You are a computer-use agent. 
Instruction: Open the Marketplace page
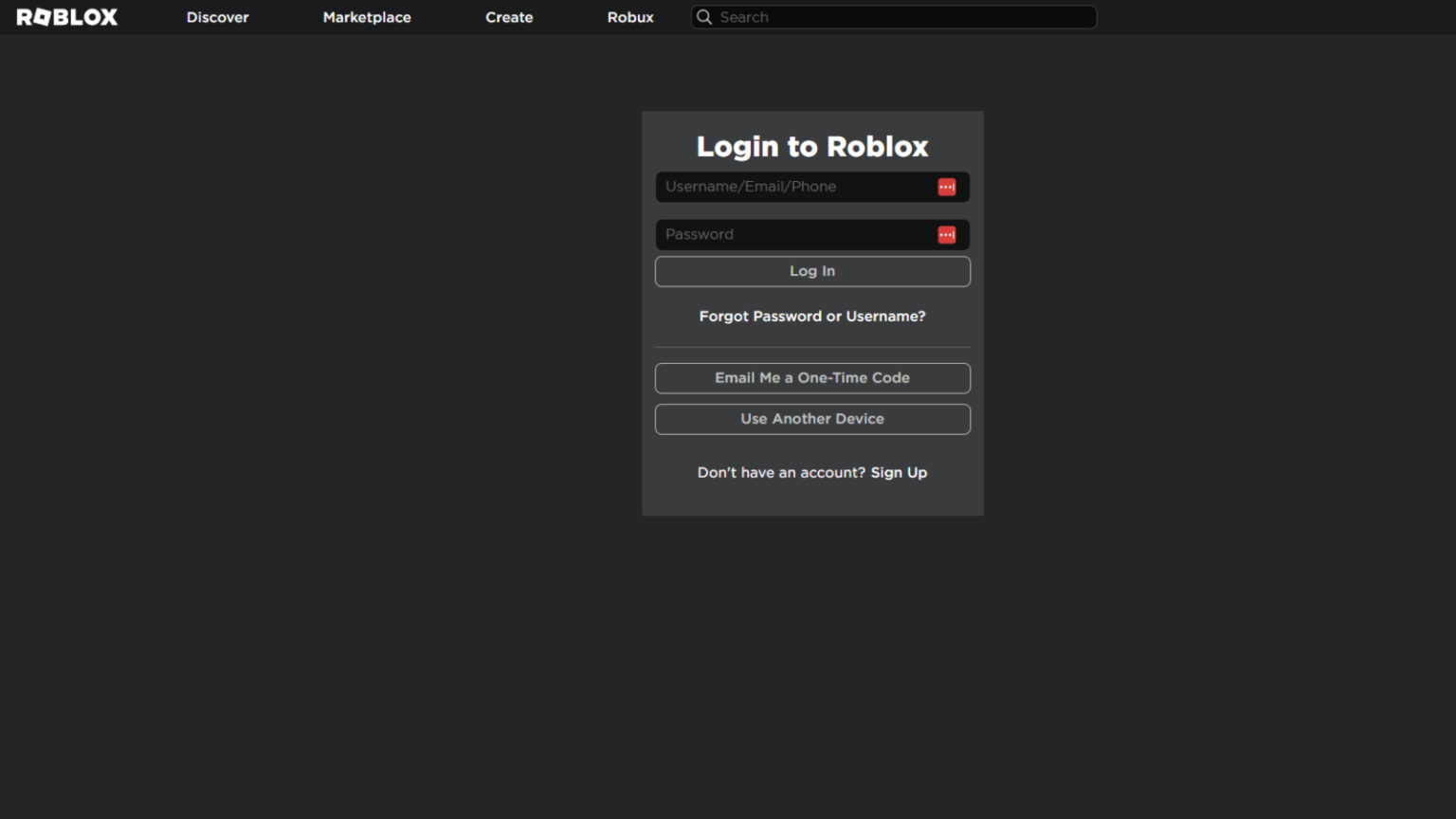click(367, 17)
